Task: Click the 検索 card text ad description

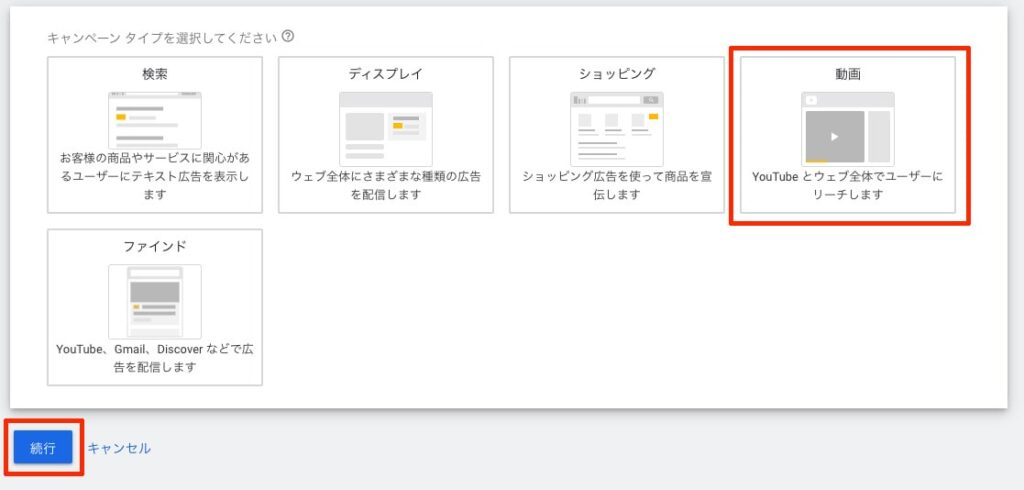Action: pyautogui.click(x=155, y=176)
